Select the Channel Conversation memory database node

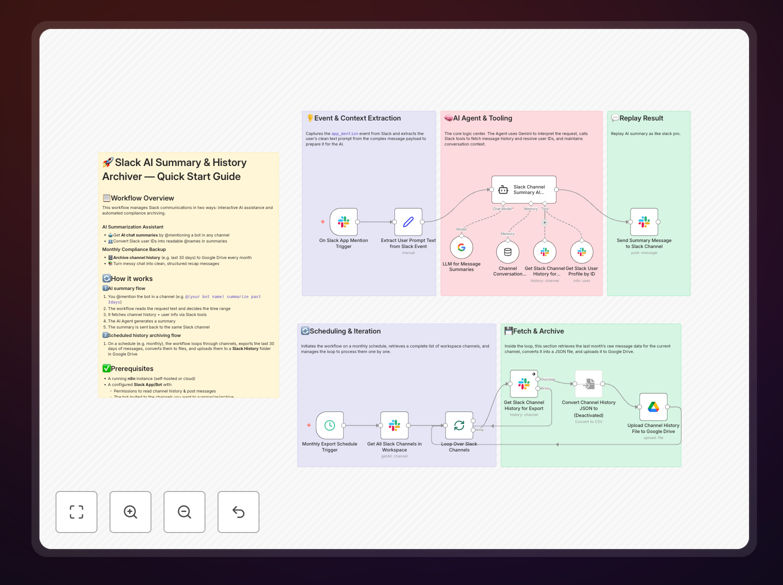point(508,252)
